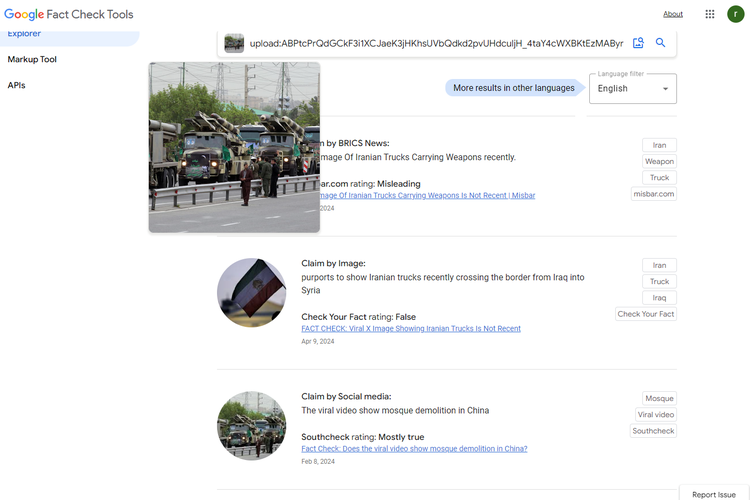The width and height of the screenshot is (750, 500).
Task: Click the Google Fact Check Tools logo
Action: [x=68, y=14]
